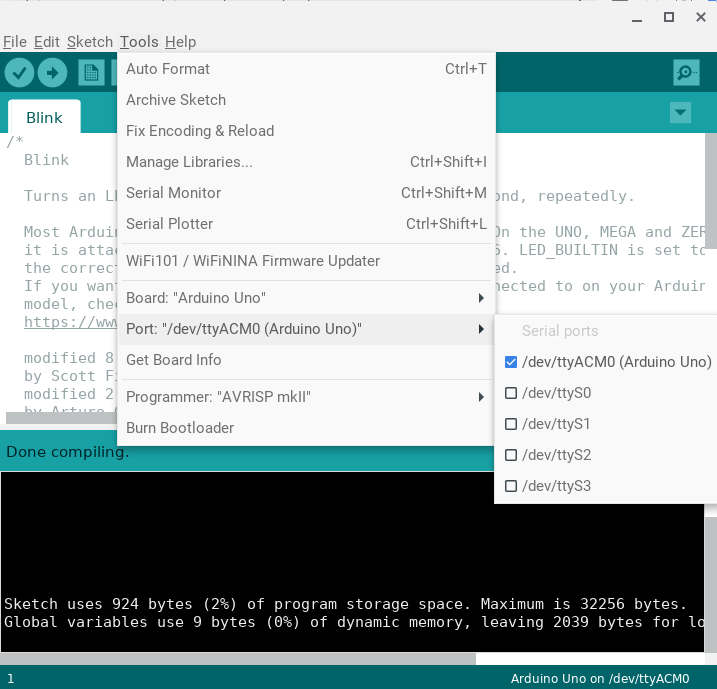The image size is (717, 689).
Task: Open the File menu
Action: coord(15,42)
